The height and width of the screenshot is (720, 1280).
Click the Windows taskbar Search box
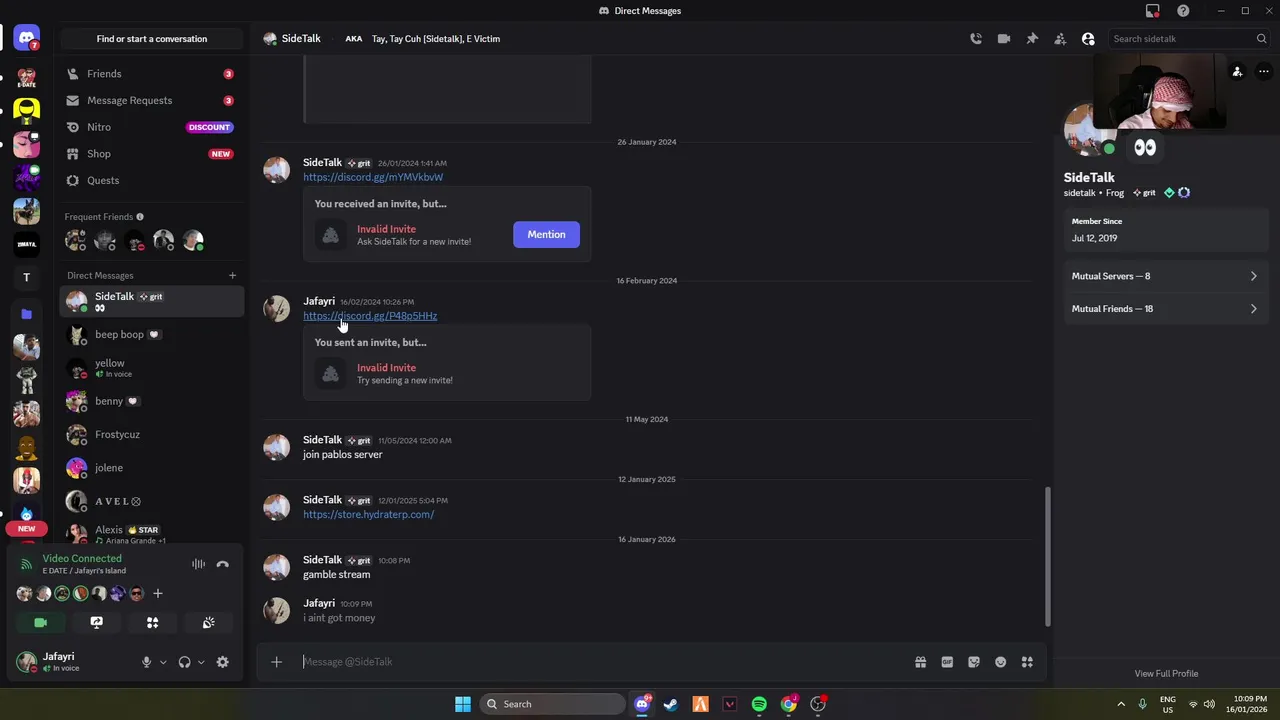pyautogui.click(x=553, y=704)
